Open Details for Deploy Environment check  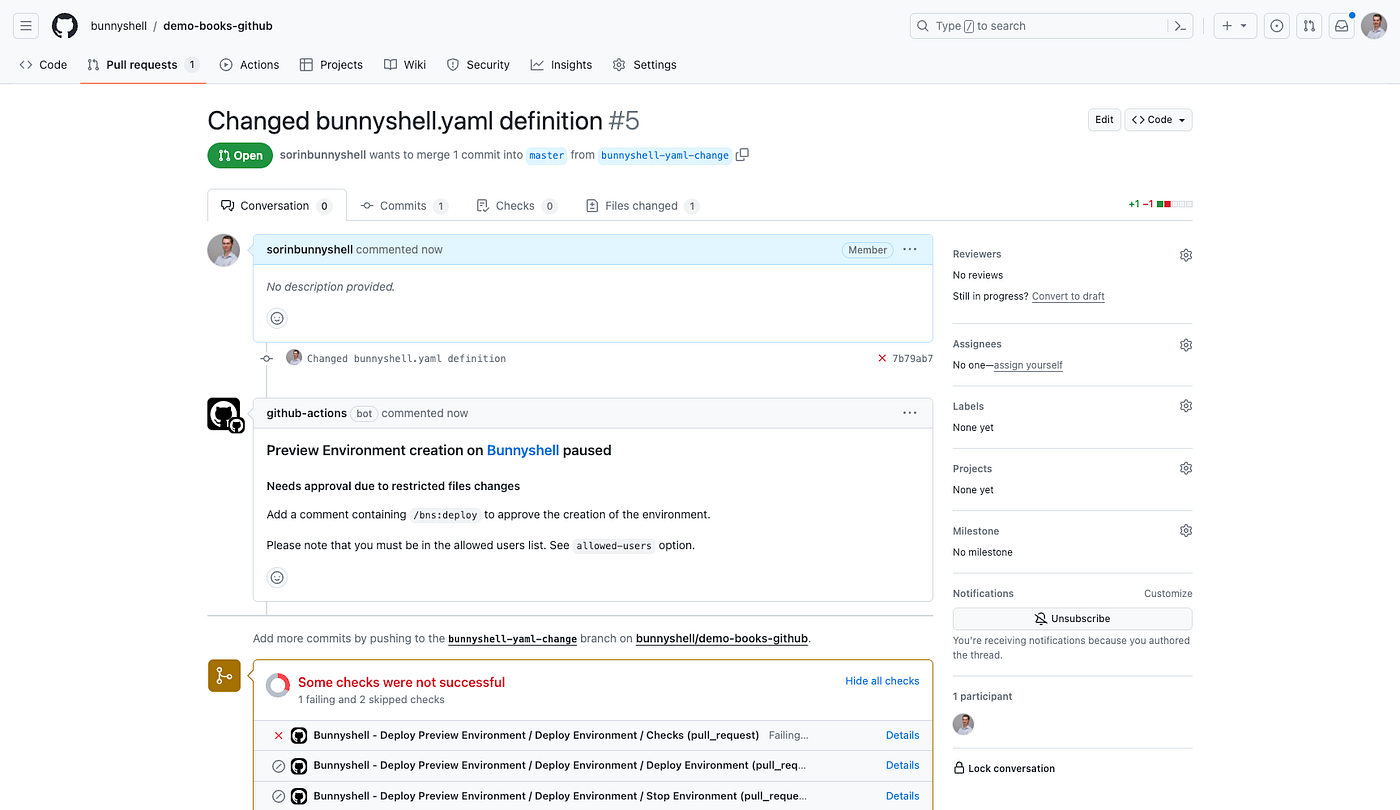(902, 766)
